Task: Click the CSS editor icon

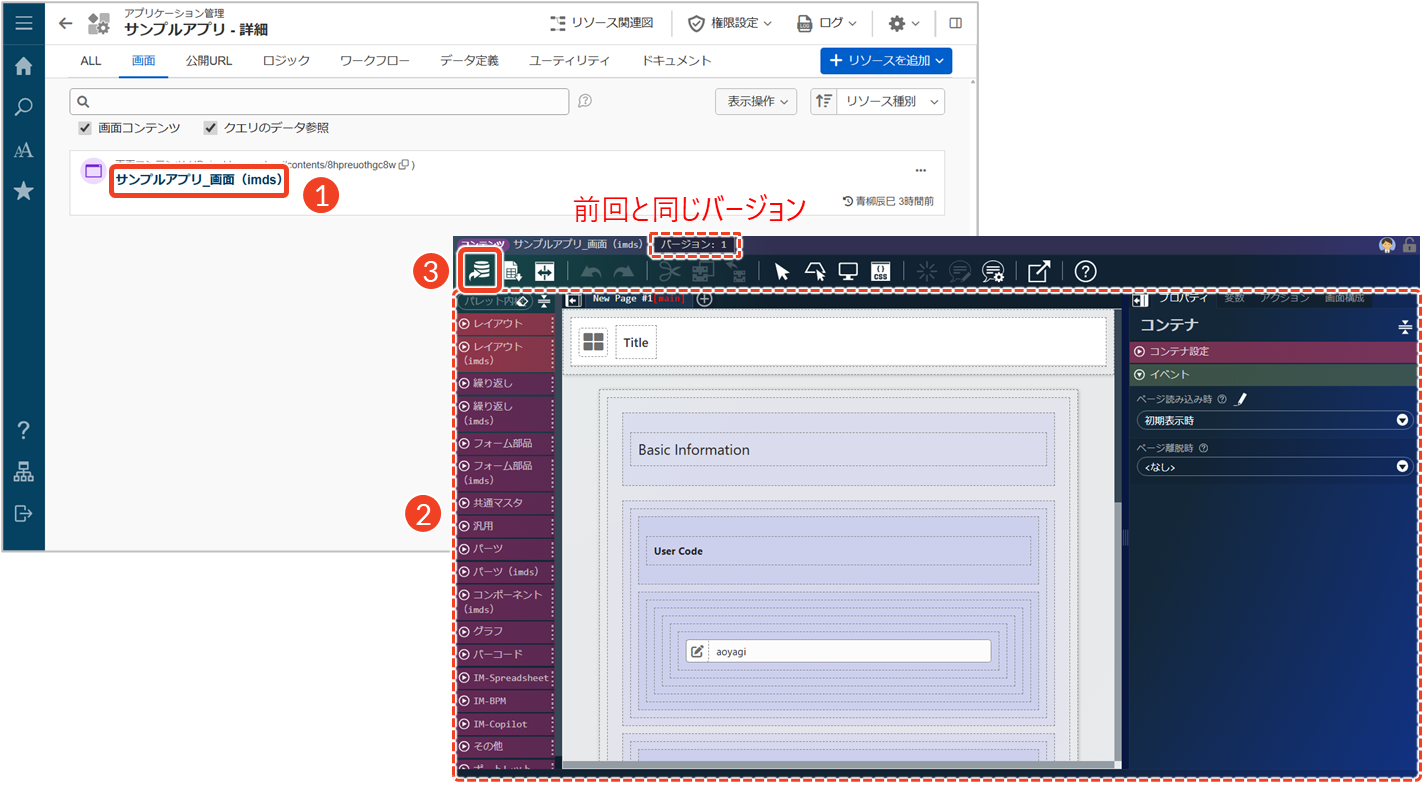Action: click(880, 272)
